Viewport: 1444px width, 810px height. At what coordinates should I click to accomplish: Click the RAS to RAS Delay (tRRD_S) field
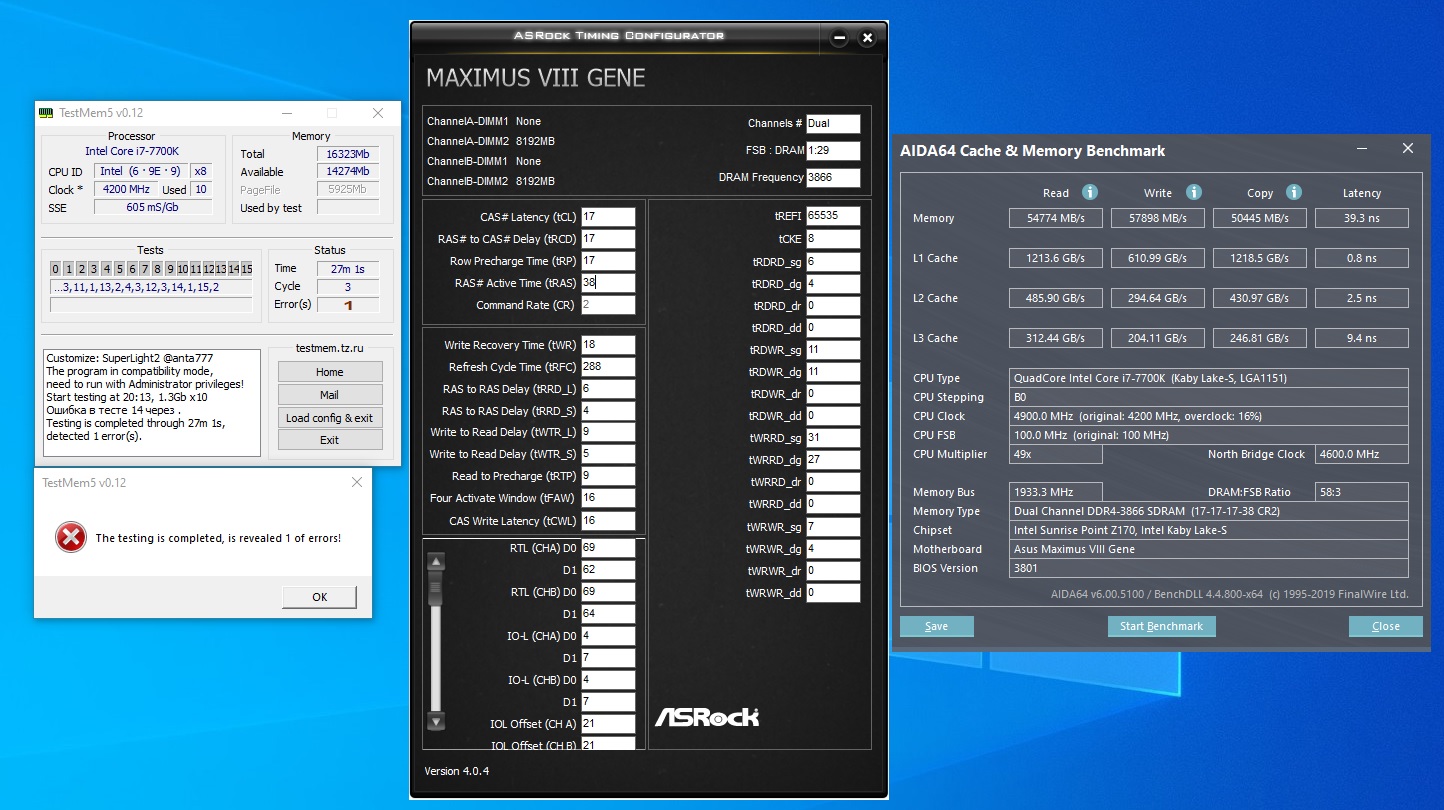coord(608,411)
